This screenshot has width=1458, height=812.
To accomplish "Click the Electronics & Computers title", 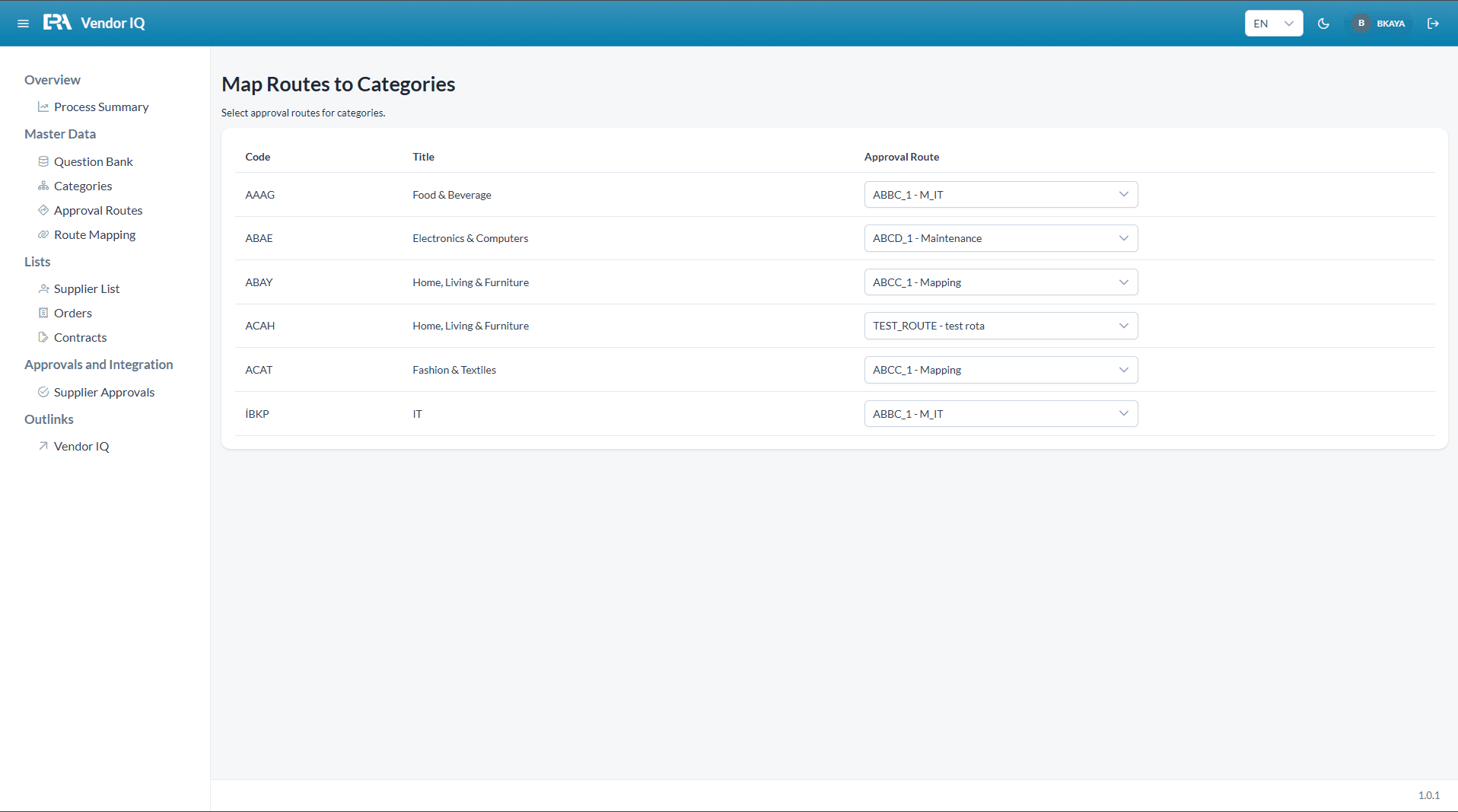I will (x=470, y=238).
